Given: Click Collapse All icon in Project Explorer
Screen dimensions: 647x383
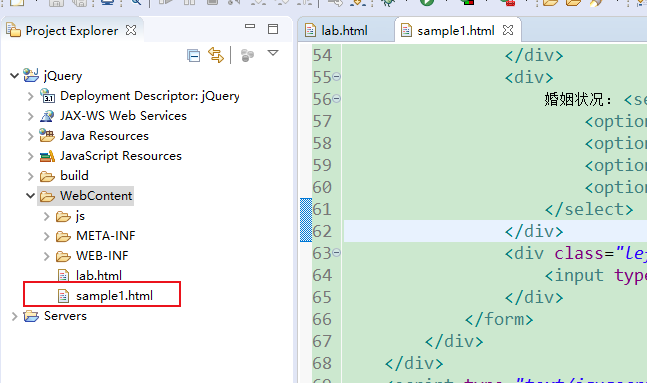Looking at the screenshot, I should [193, 55].
